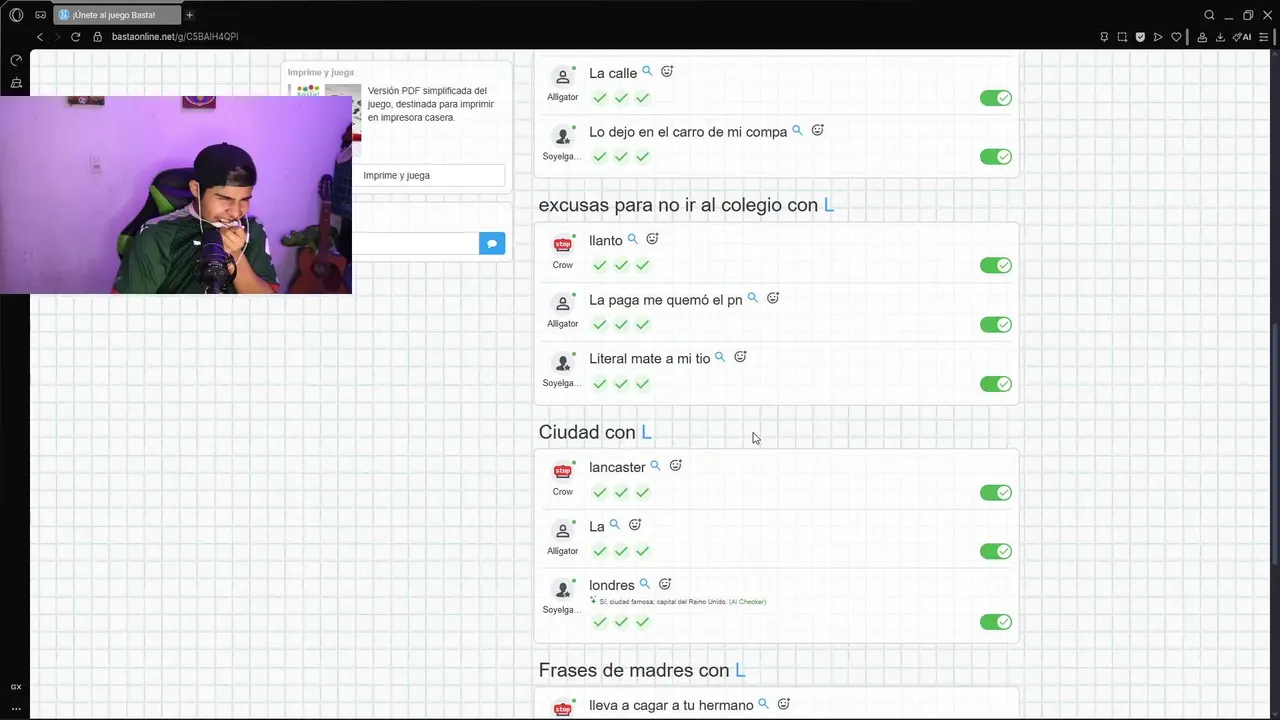Open downloads icon in toolbar
Viewport: 1280px width, 720px height.
1220,37
